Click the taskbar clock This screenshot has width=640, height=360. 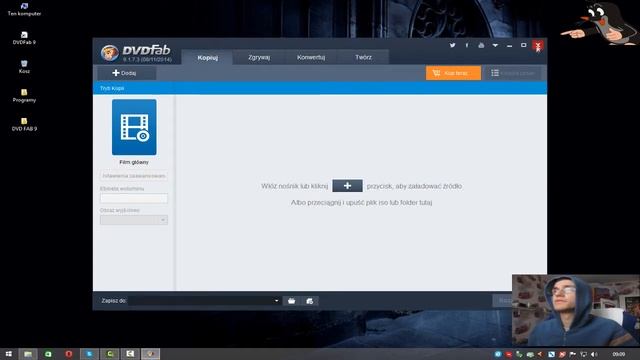click(619, 354)
